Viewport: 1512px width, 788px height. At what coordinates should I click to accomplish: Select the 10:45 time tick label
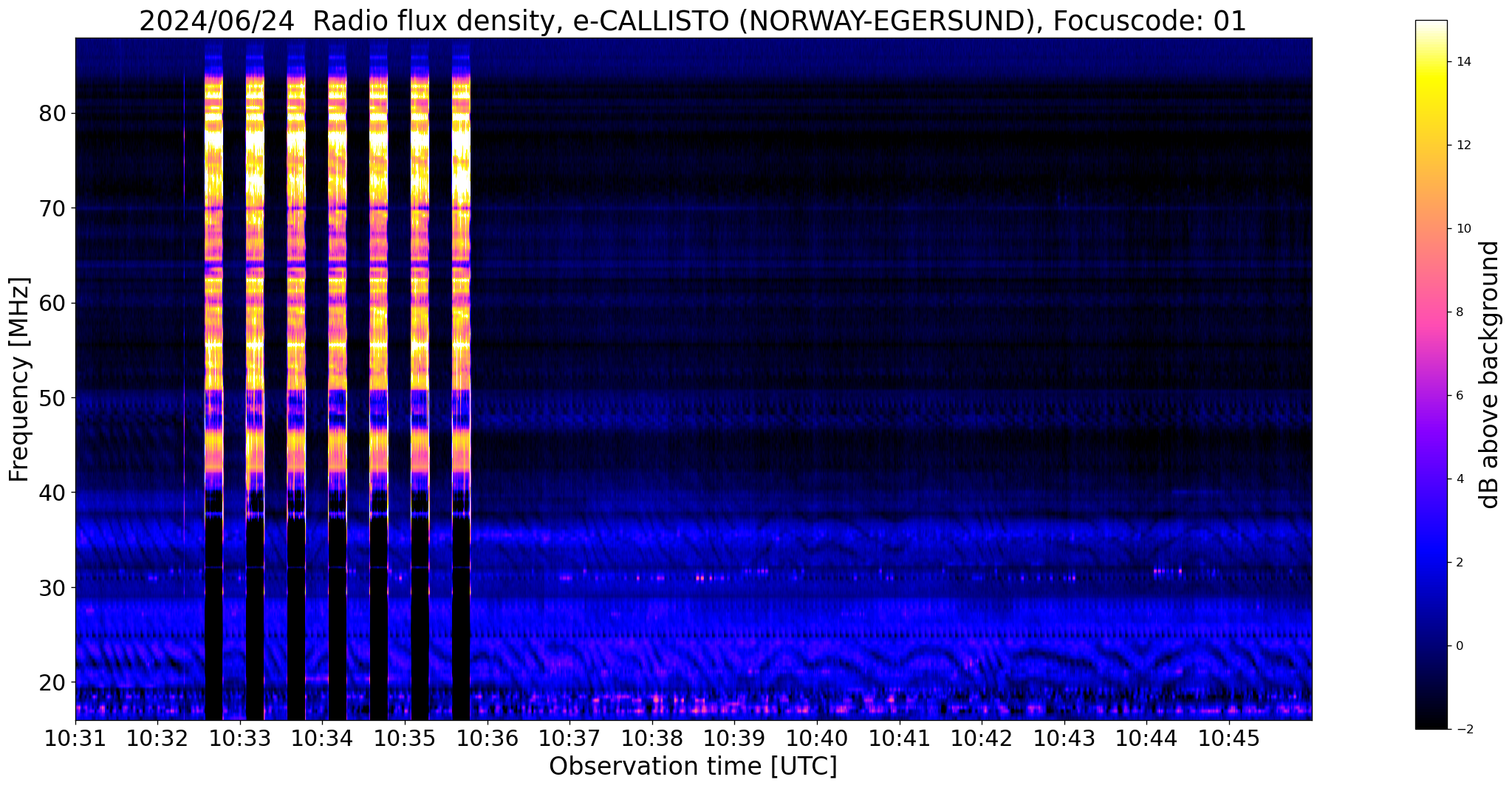pos(1229,739)
